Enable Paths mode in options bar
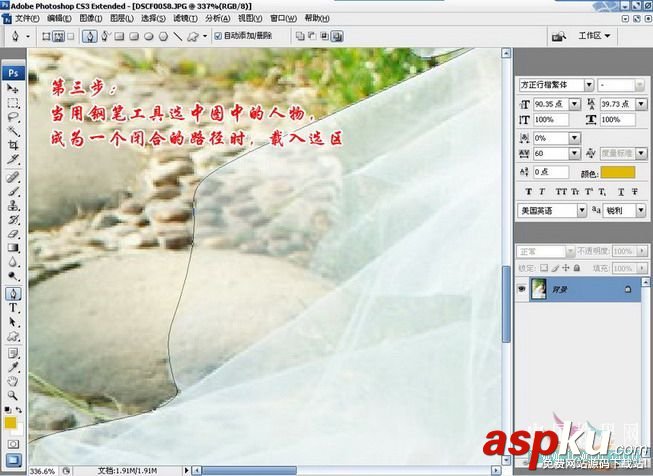Screen dimensions: 653x476 point(58,36)
